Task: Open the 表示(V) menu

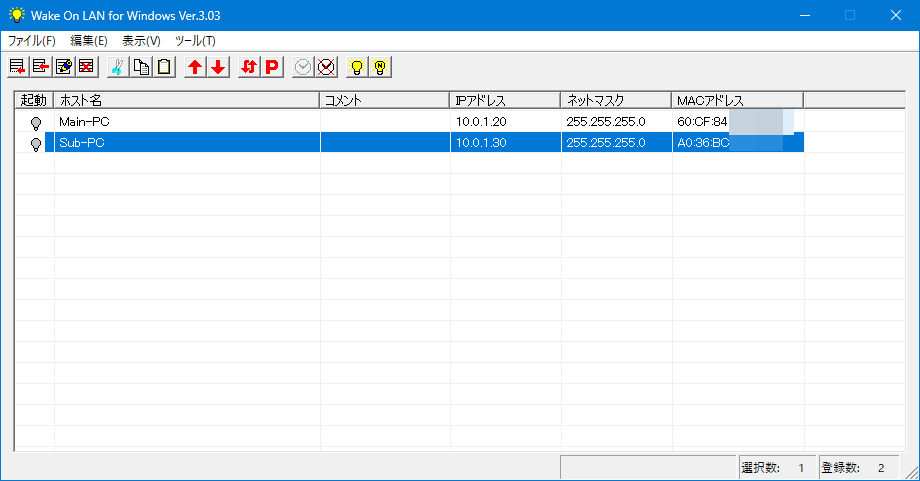Action: (141, 41)
